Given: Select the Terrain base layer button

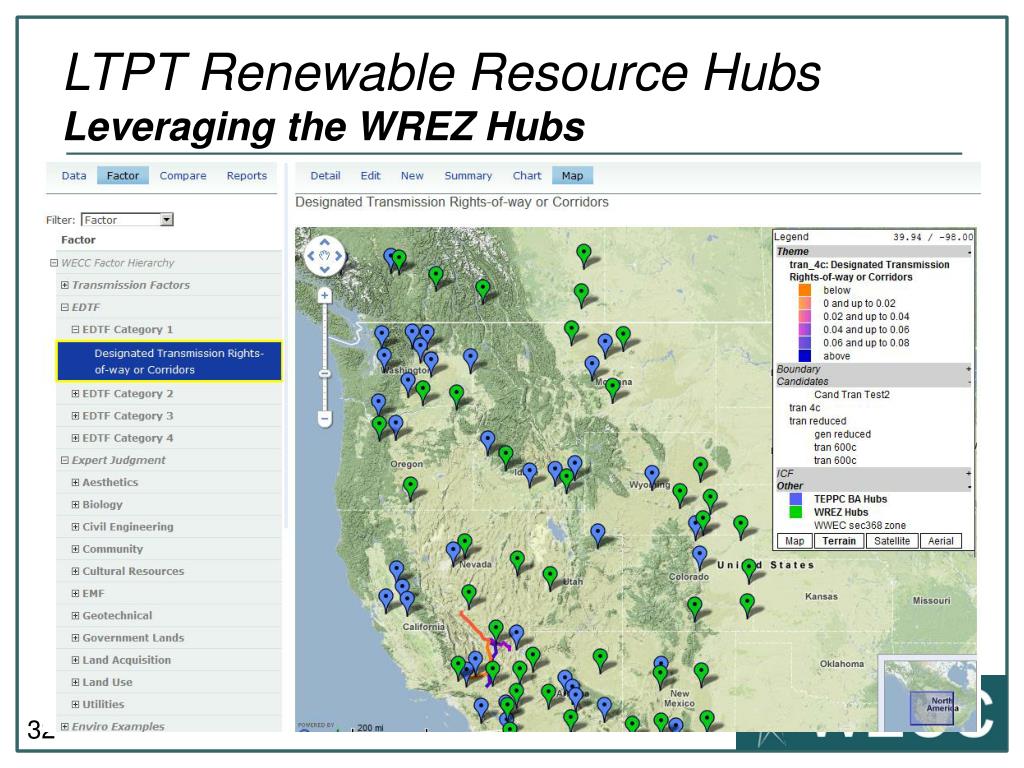Looking at the screenshot, I should (839, 541).
